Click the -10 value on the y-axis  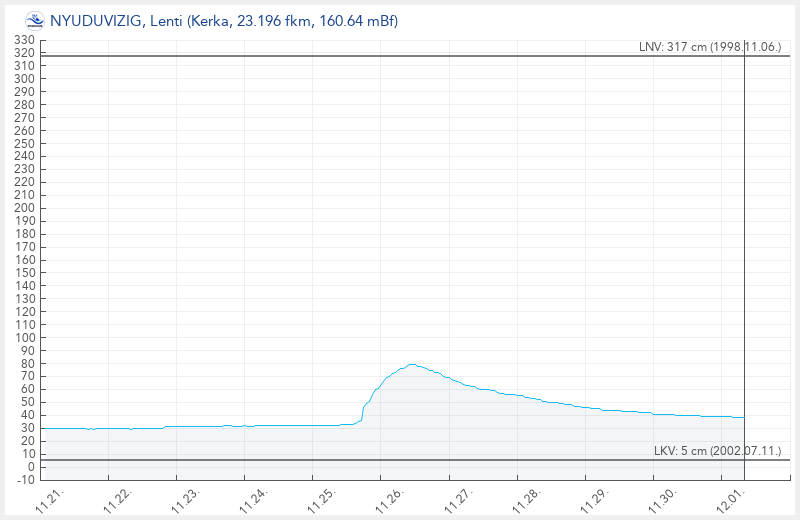point(25,480)
